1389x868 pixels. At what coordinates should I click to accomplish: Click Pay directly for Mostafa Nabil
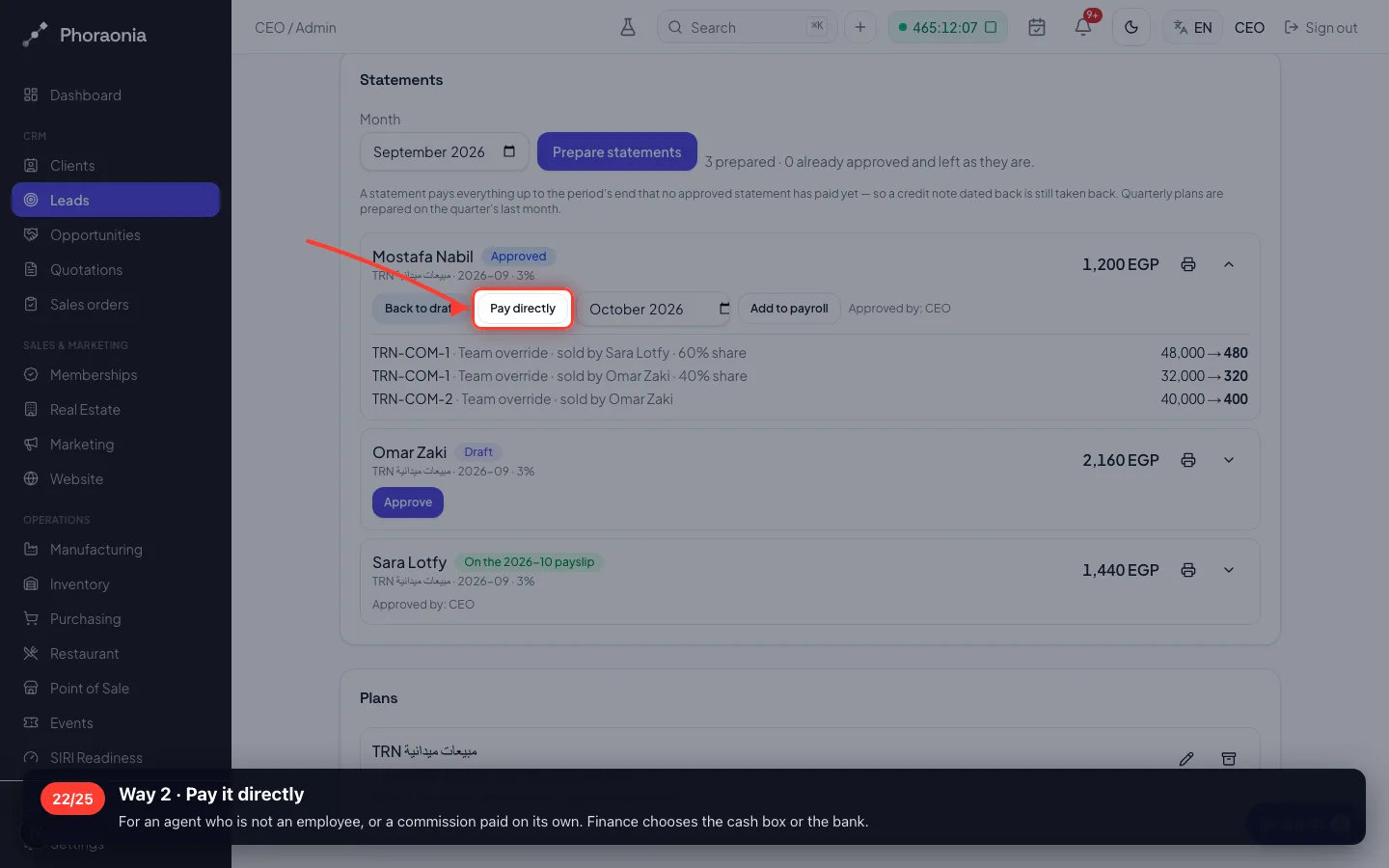pos(523,309)
